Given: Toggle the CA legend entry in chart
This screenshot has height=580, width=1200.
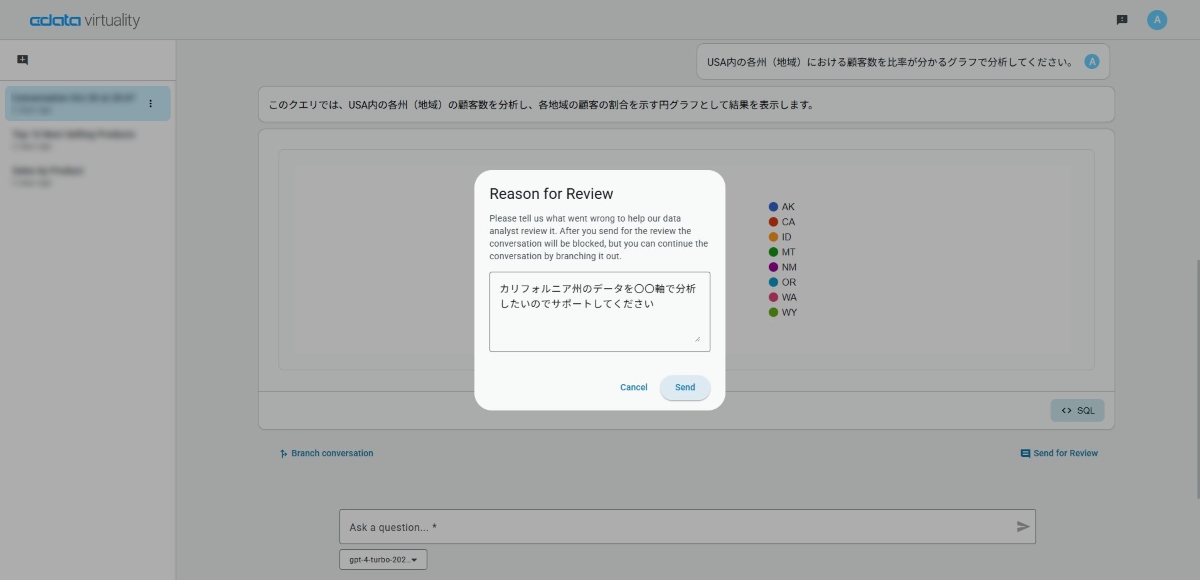Looking at the screenshot, I should (781, 222).
